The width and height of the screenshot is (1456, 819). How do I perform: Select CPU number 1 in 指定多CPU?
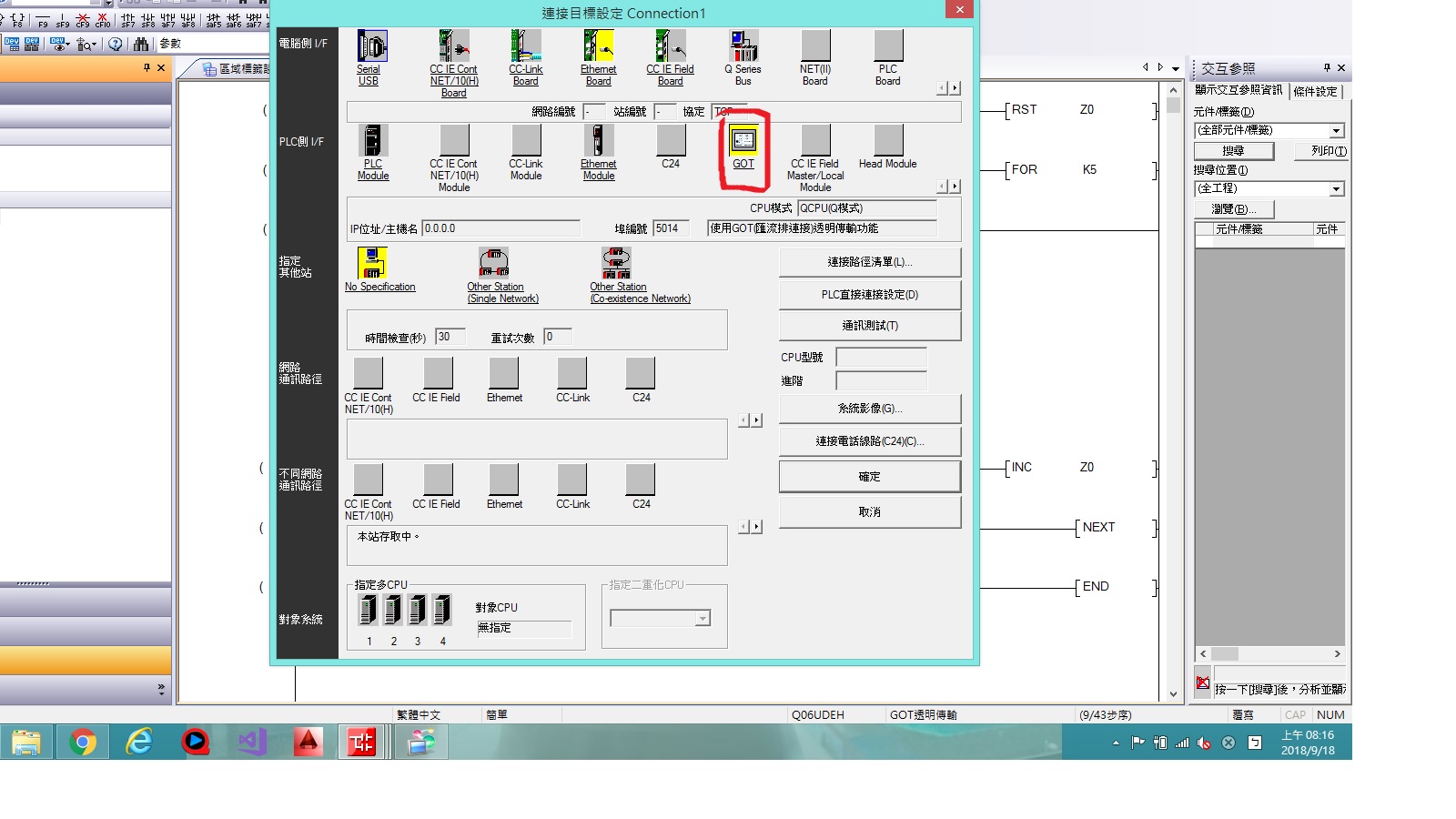point(369,610)
